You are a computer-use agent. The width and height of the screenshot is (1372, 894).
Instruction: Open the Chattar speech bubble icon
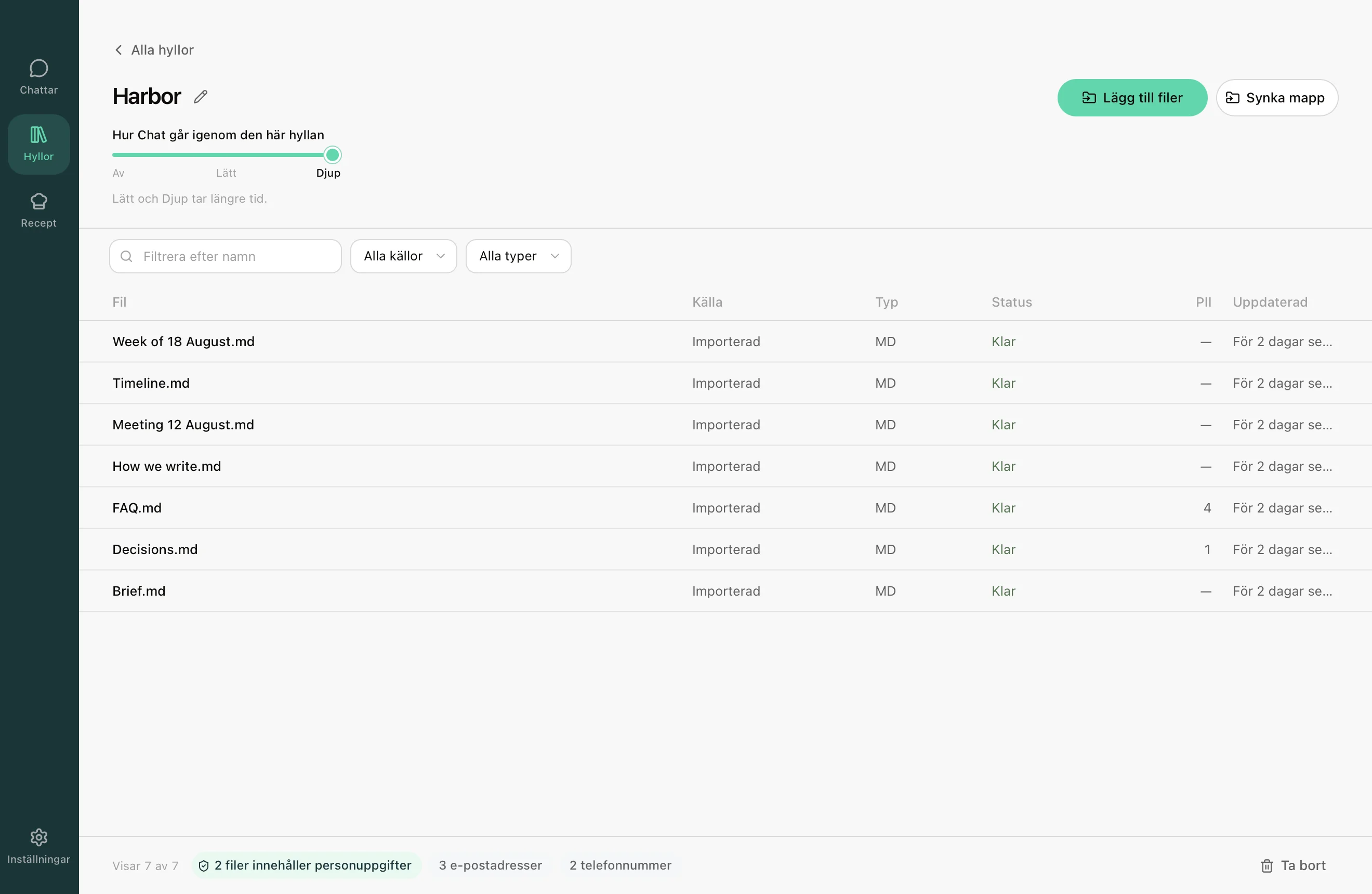tap(38, 69)
